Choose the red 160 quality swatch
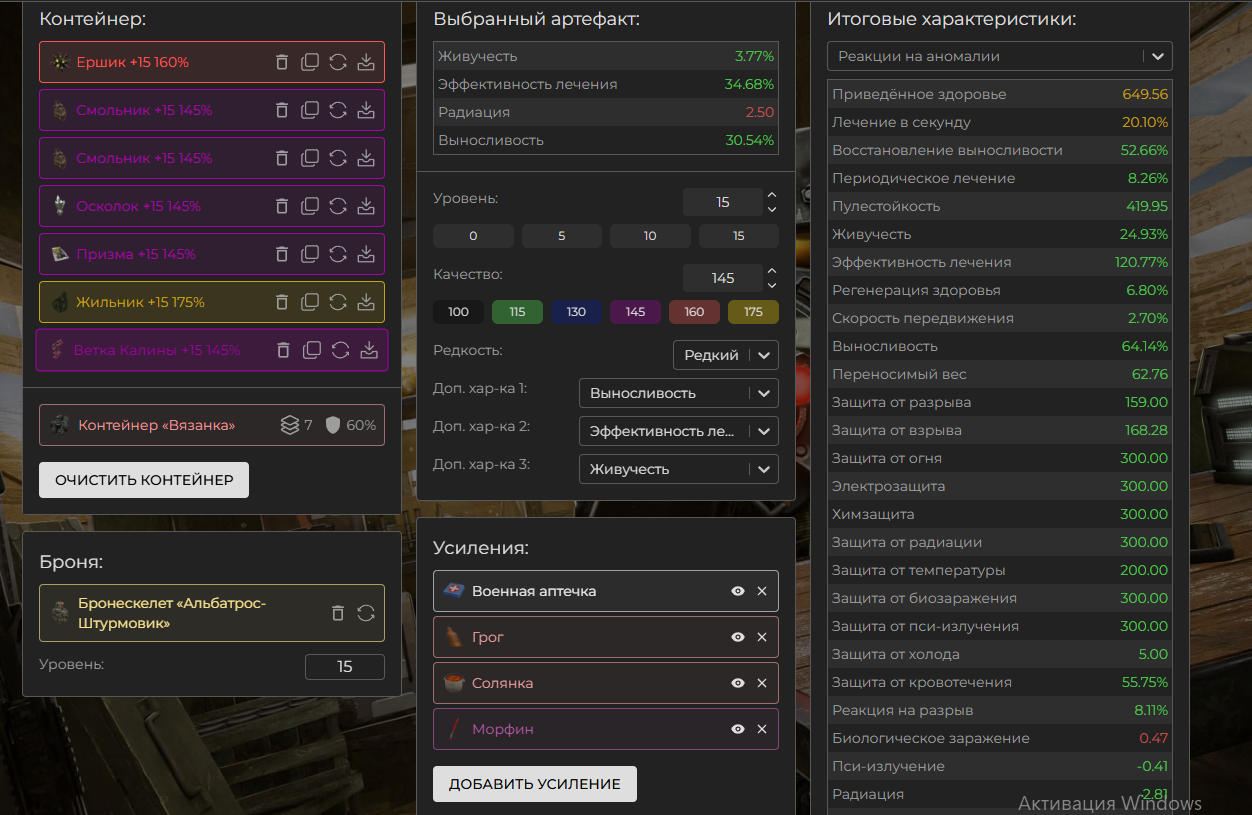 point(694,312)
